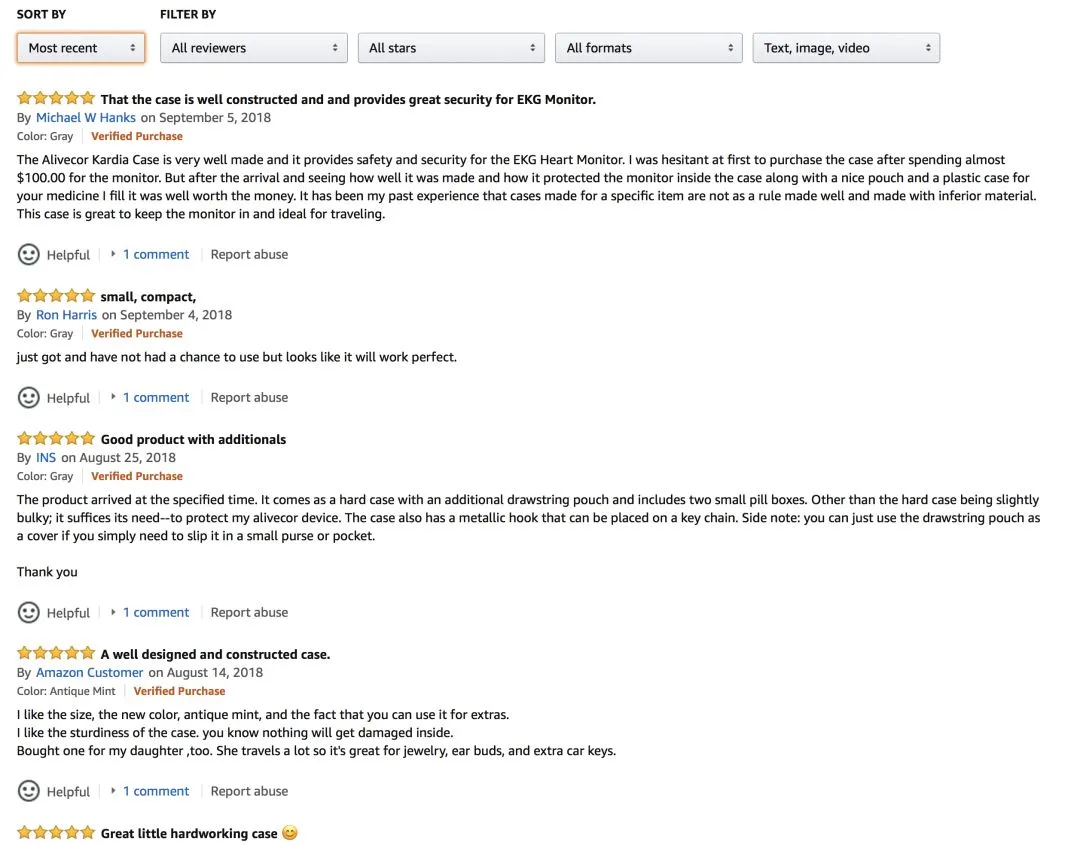1080x845 pixels.
Task: Click the Helpful smiley icon under Michael W Hanks' review
Action: pos(28,255)
